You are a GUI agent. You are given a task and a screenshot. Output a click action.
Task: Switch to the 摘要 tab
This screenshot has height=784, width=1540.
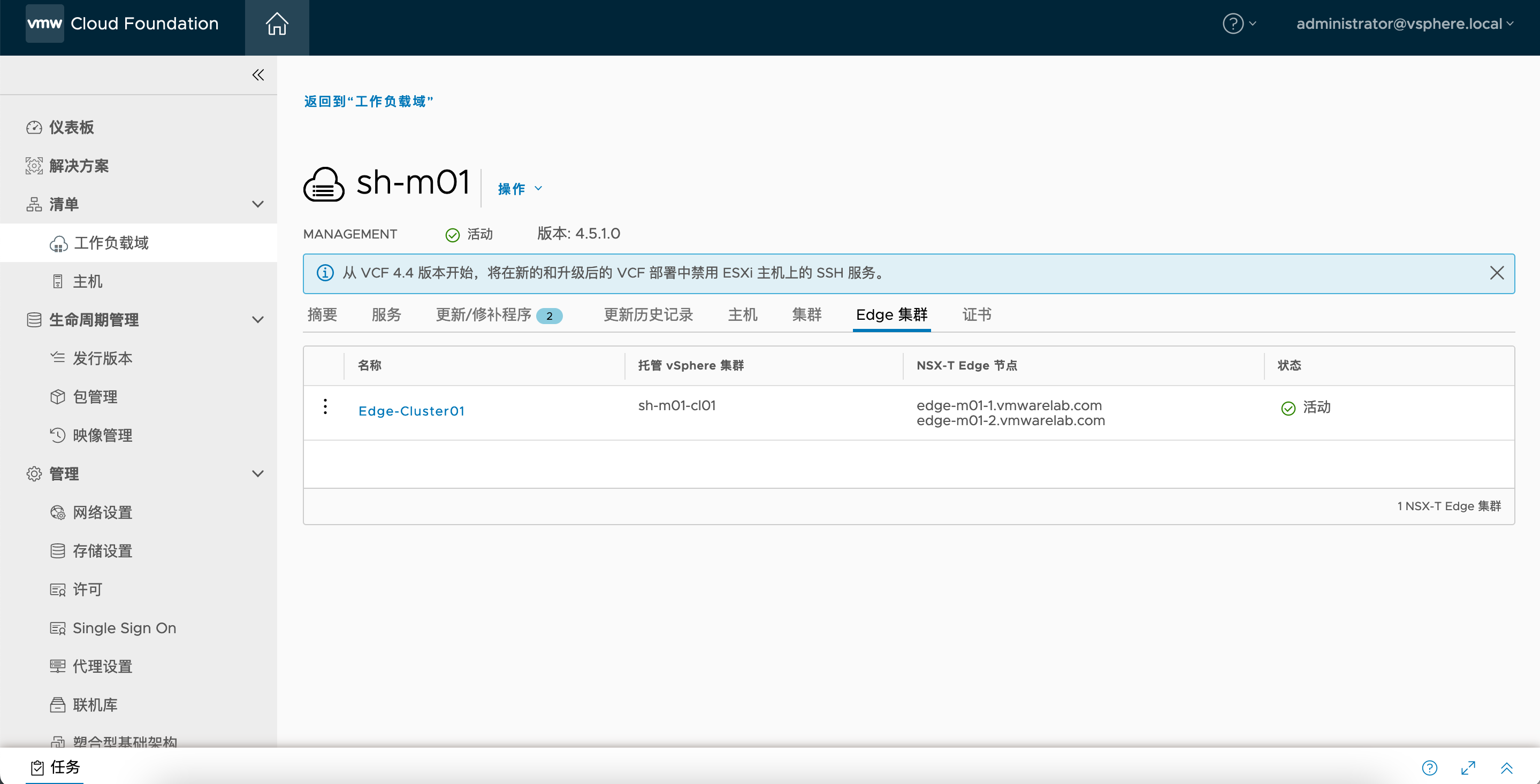[x=322, y=315]
